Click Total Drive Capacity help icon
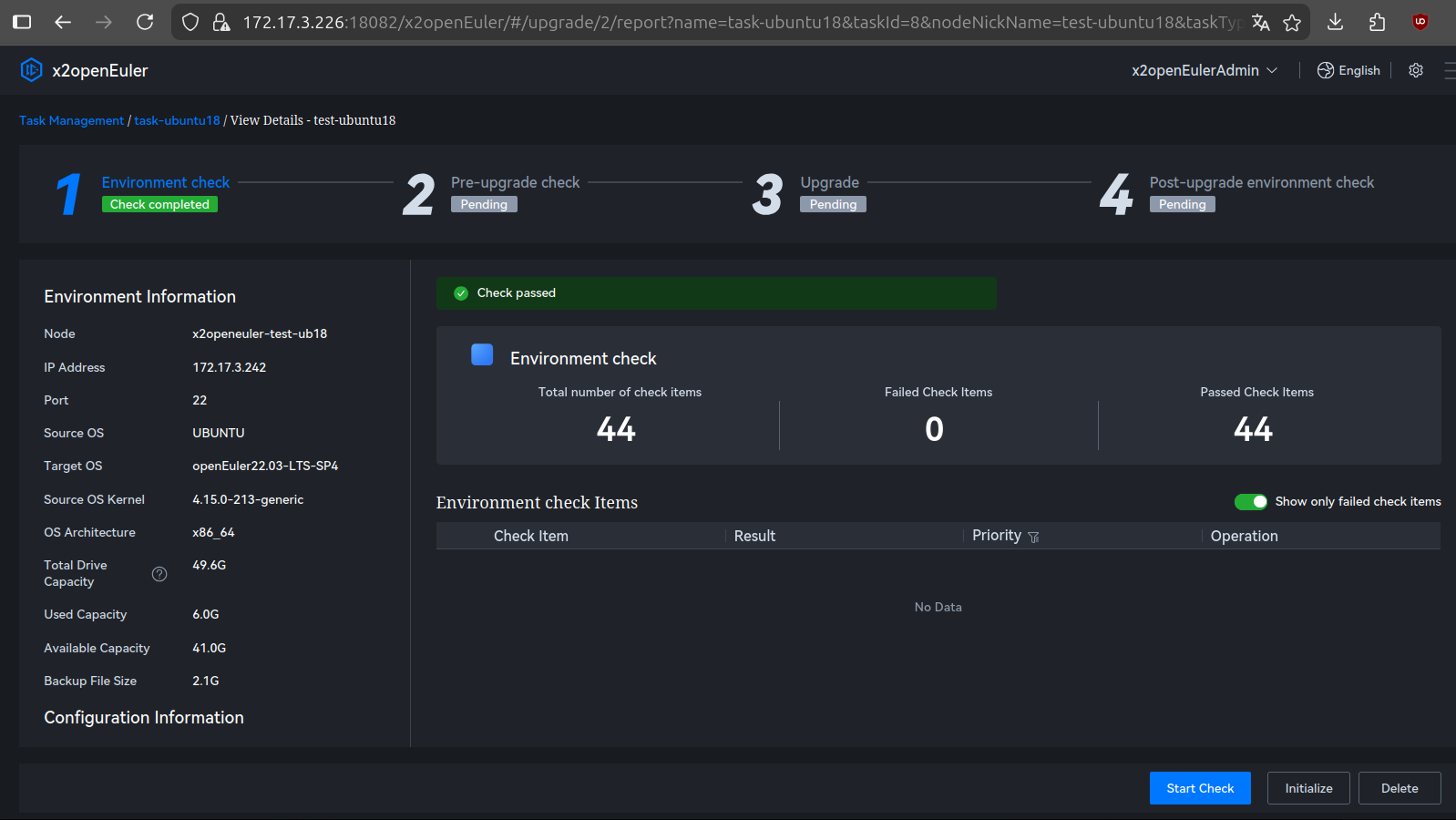 (159, 574)
